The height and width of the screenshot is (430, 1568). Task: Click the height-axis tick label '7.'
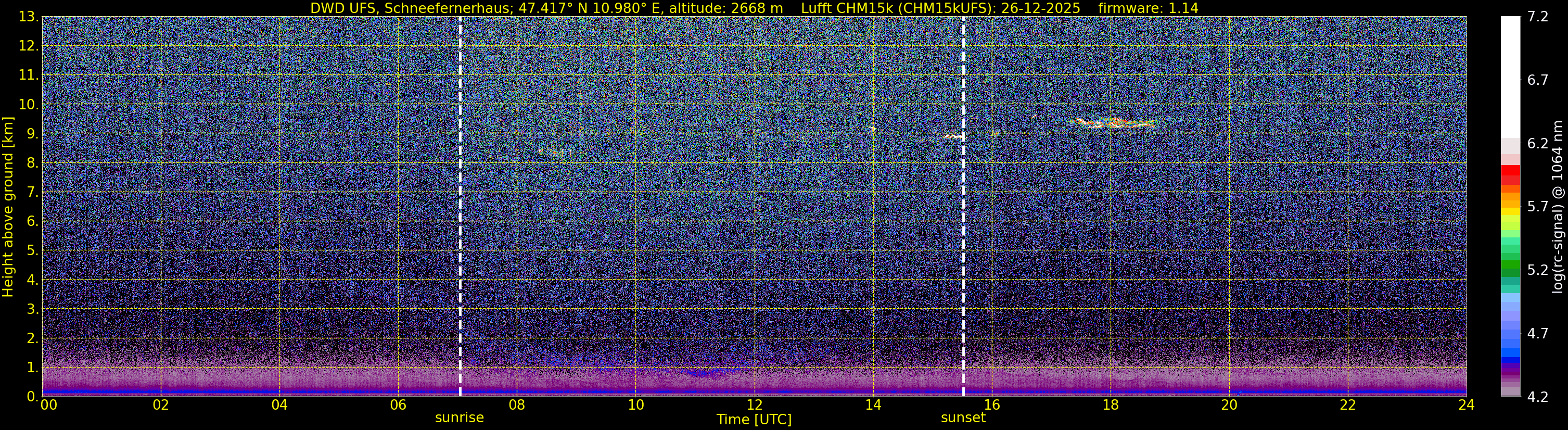pyautogui.click(x=32, y=193)
